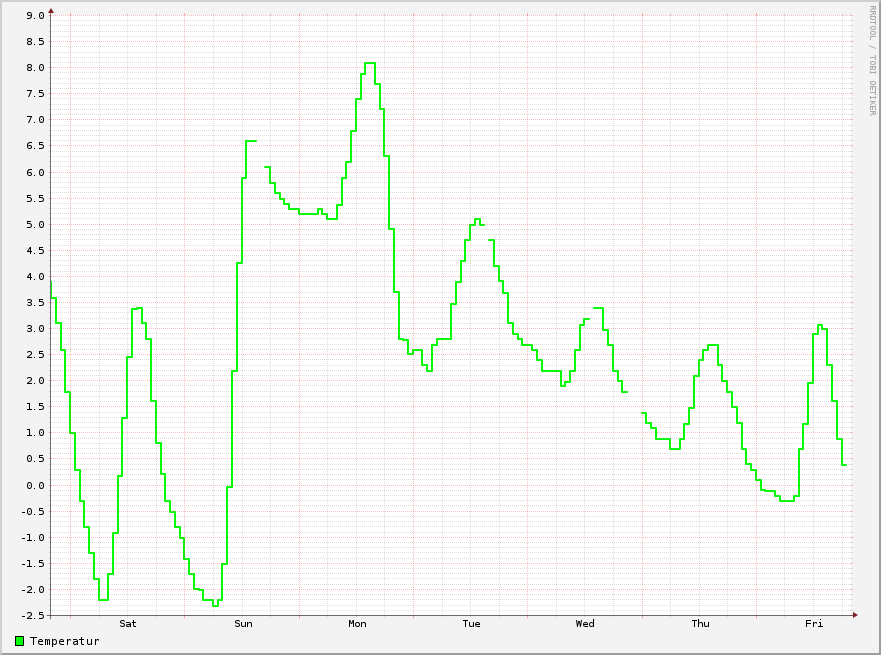Click the Sun label on time axis
Screen dimensions: 881x655
(x=243, y=624)
